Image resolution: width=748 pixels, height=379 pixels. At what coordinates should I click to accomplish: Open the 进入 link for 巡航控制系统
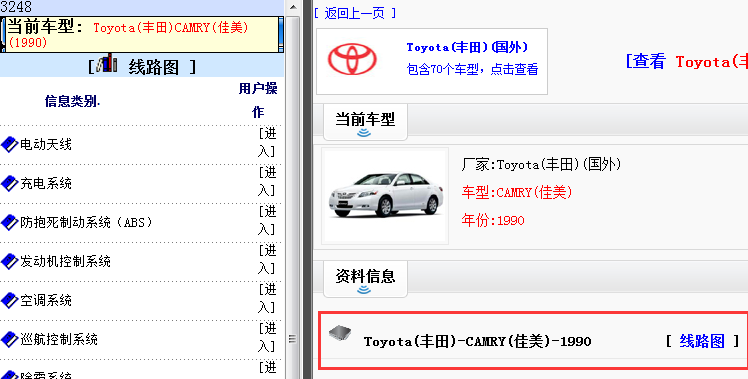click(267, 338)
